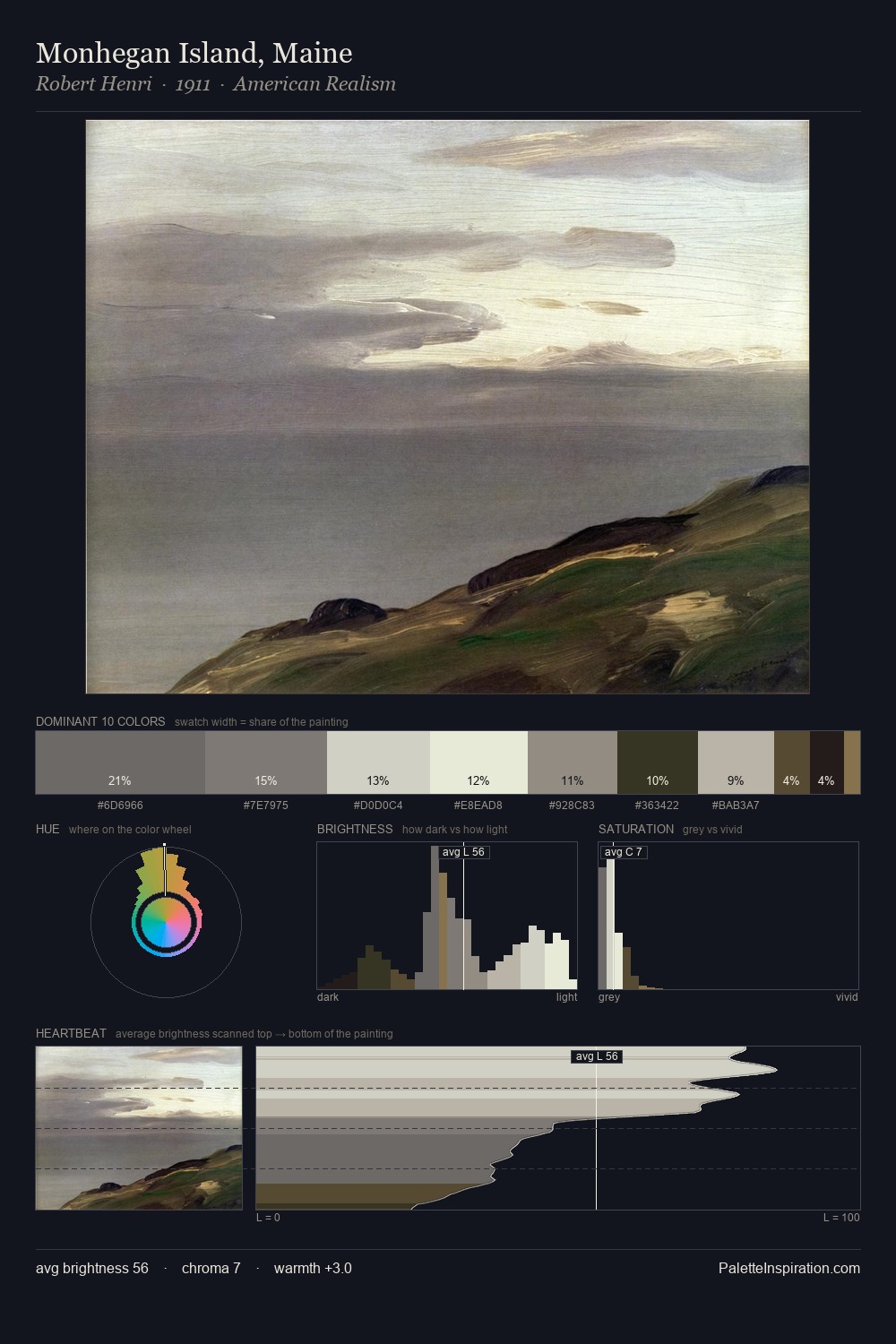Click the 'vivid' axis label under Saturation

click(847, 996)
